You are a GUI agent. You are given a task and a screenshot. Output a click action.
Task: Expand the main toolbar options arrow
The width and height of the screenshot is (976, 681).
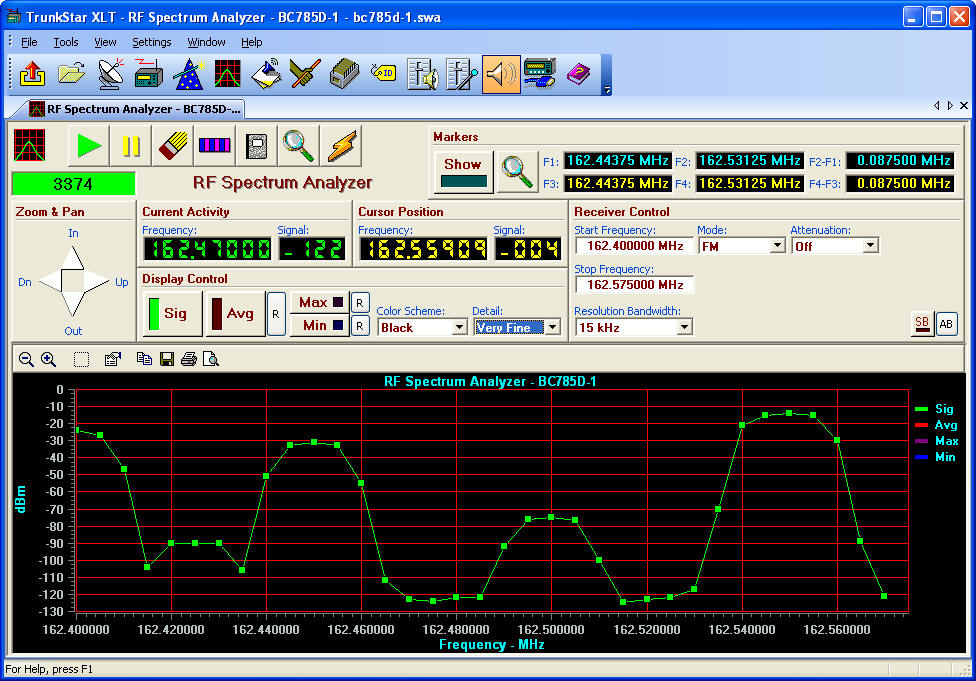click(607, 90)
